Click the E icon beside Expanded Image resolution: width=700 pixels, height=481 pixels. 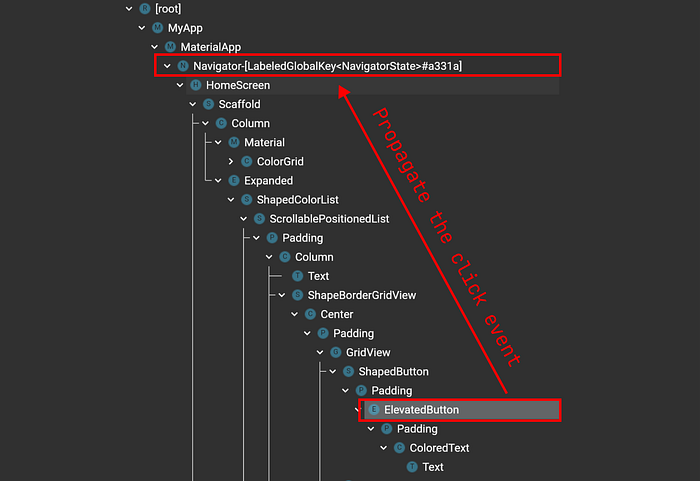(x=234, y=180)
